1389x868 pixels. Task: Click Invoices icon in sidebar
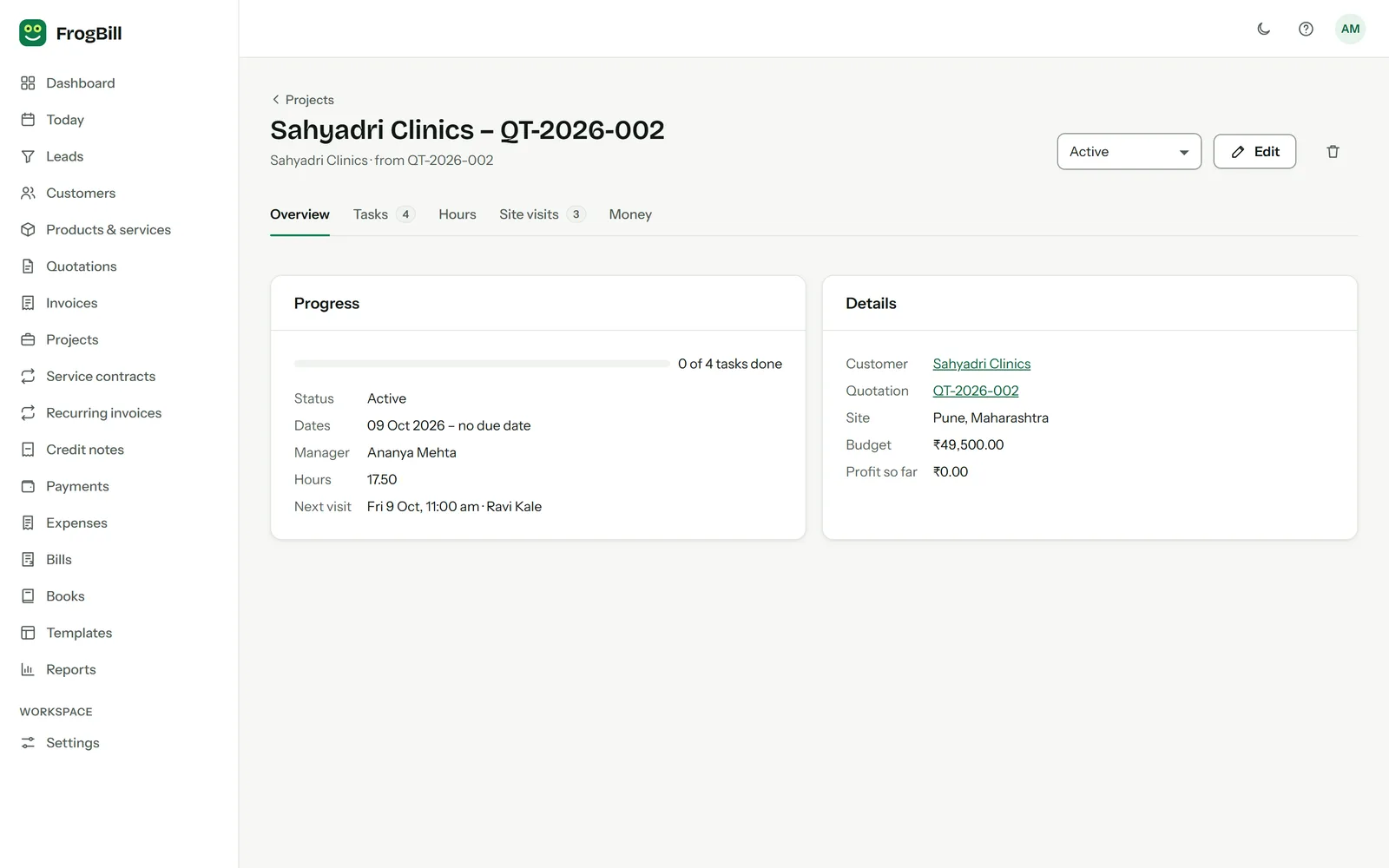[28, 303]
